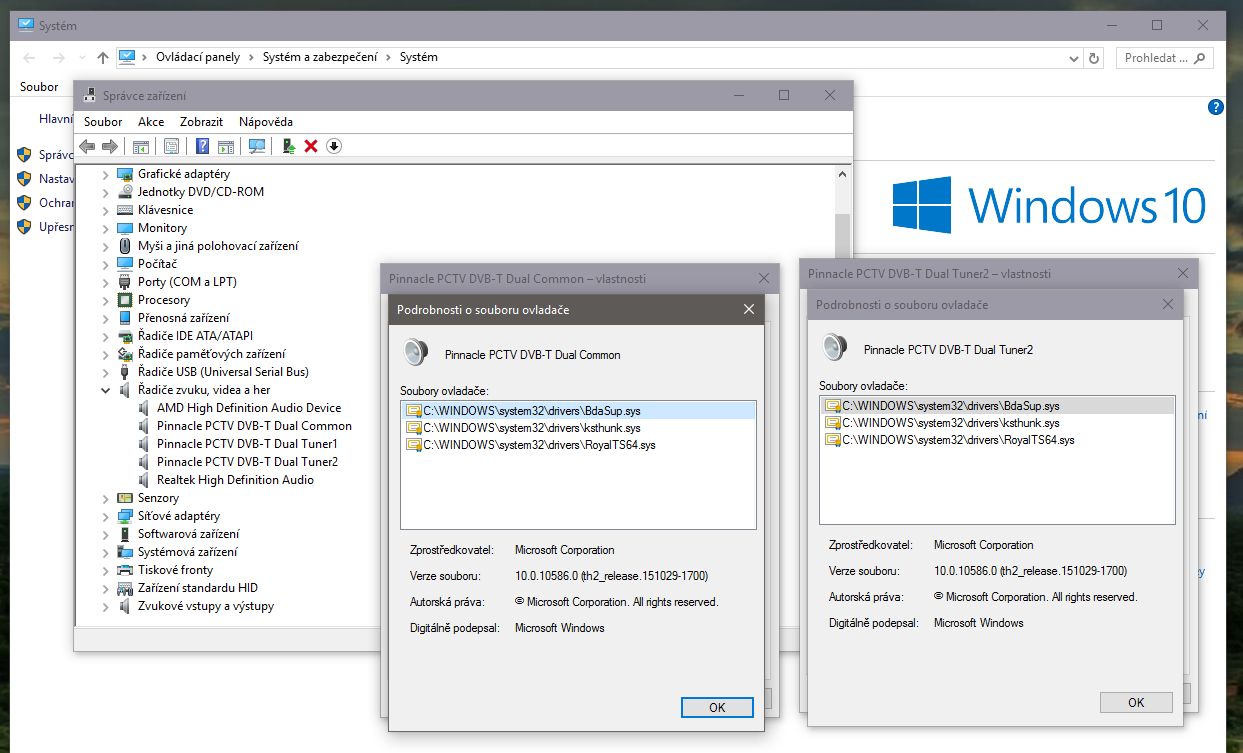The height and width of the screenshot is (753, 1243).
Task: Open the Properties toolbar icon in Device Manager
Action: click(x=172, y=146)
